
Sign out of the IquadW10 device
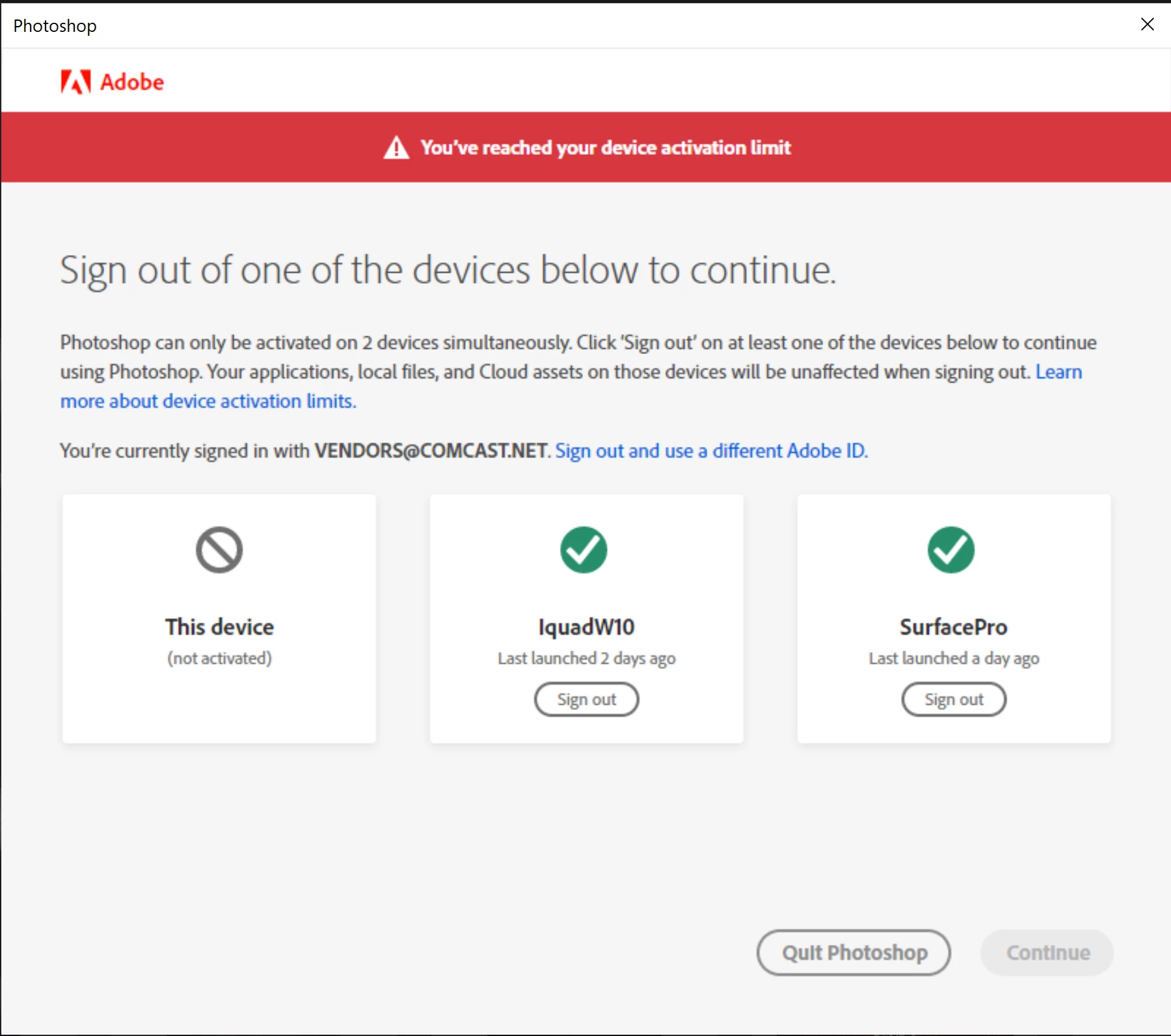pyautogui.click(x=587, y=700)
